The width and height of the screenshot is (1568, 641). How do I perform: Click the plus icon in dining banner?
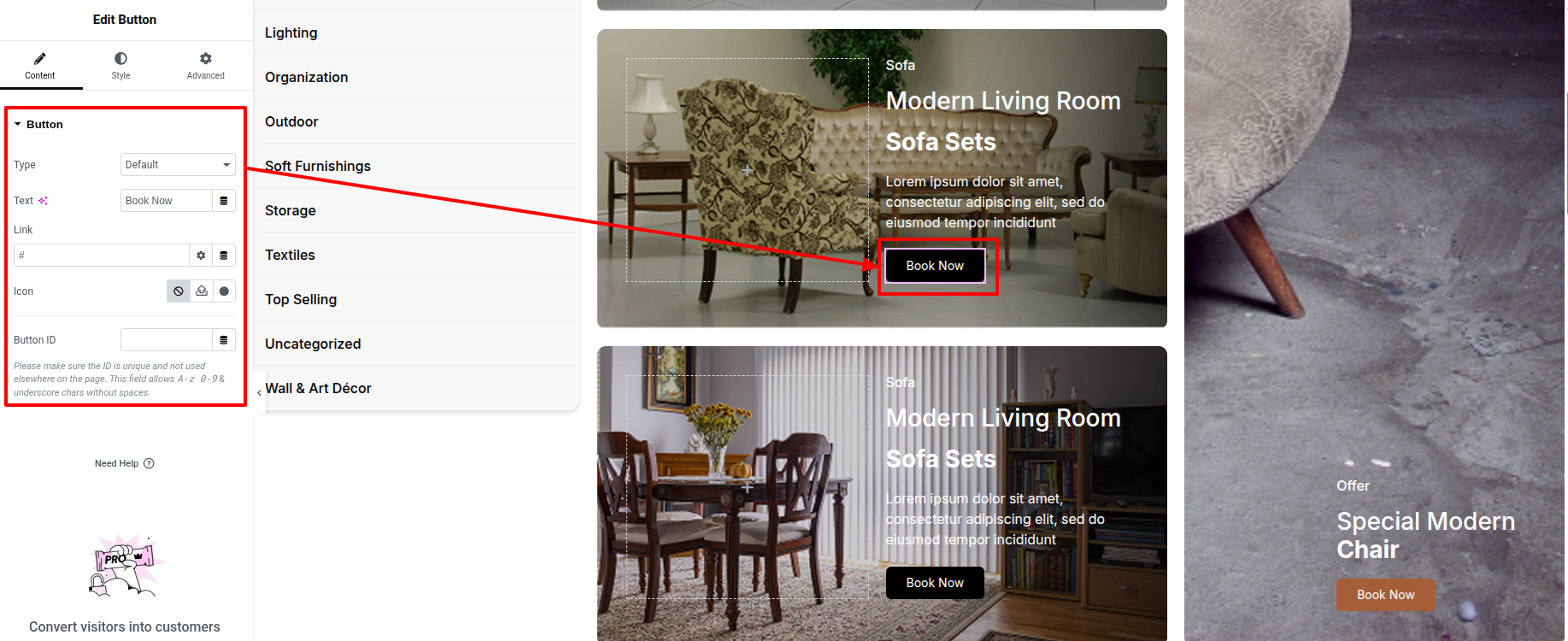(x=748, y=487)
